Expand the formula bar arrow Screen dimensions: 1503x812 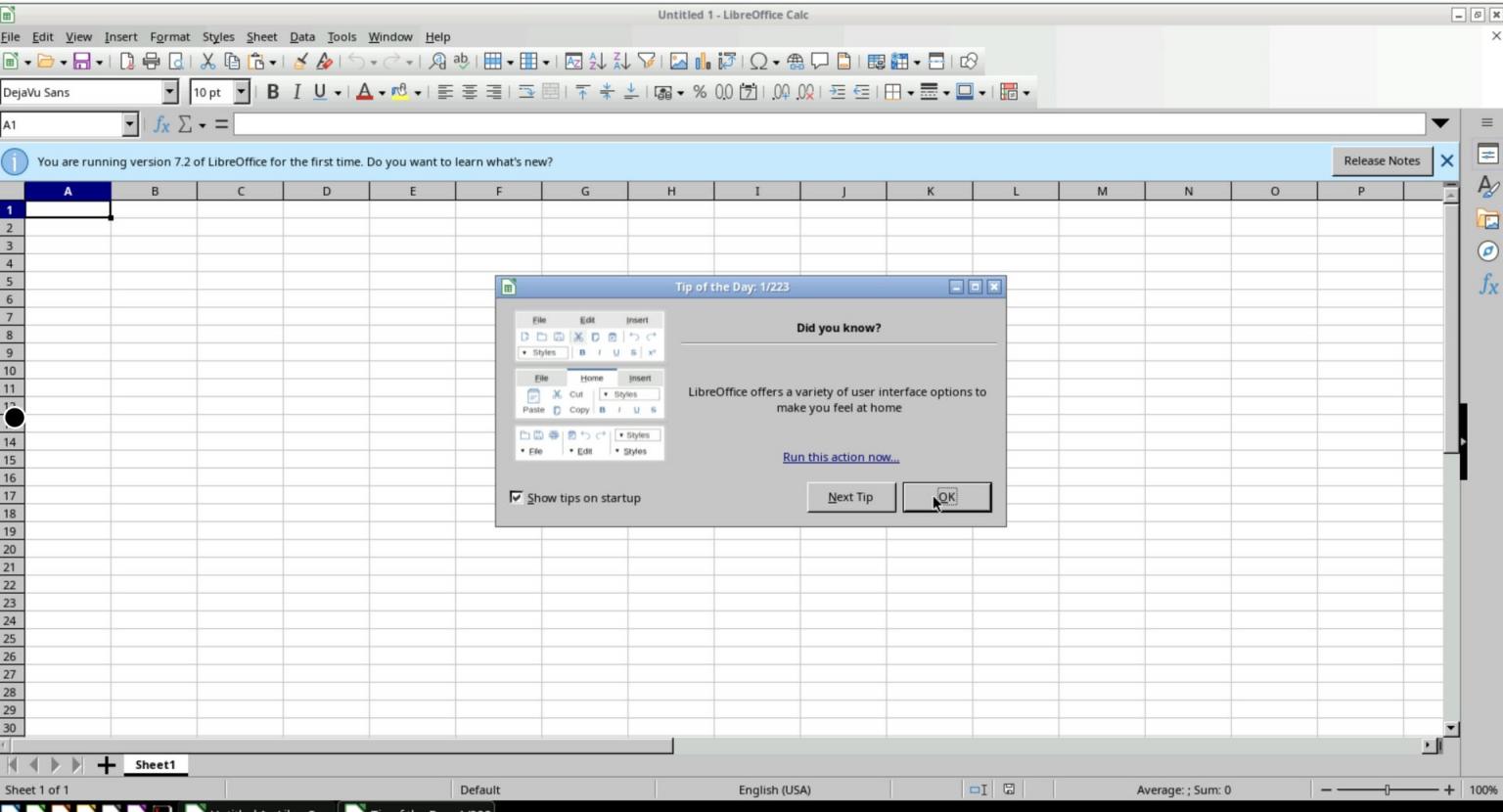point(1440,123)
